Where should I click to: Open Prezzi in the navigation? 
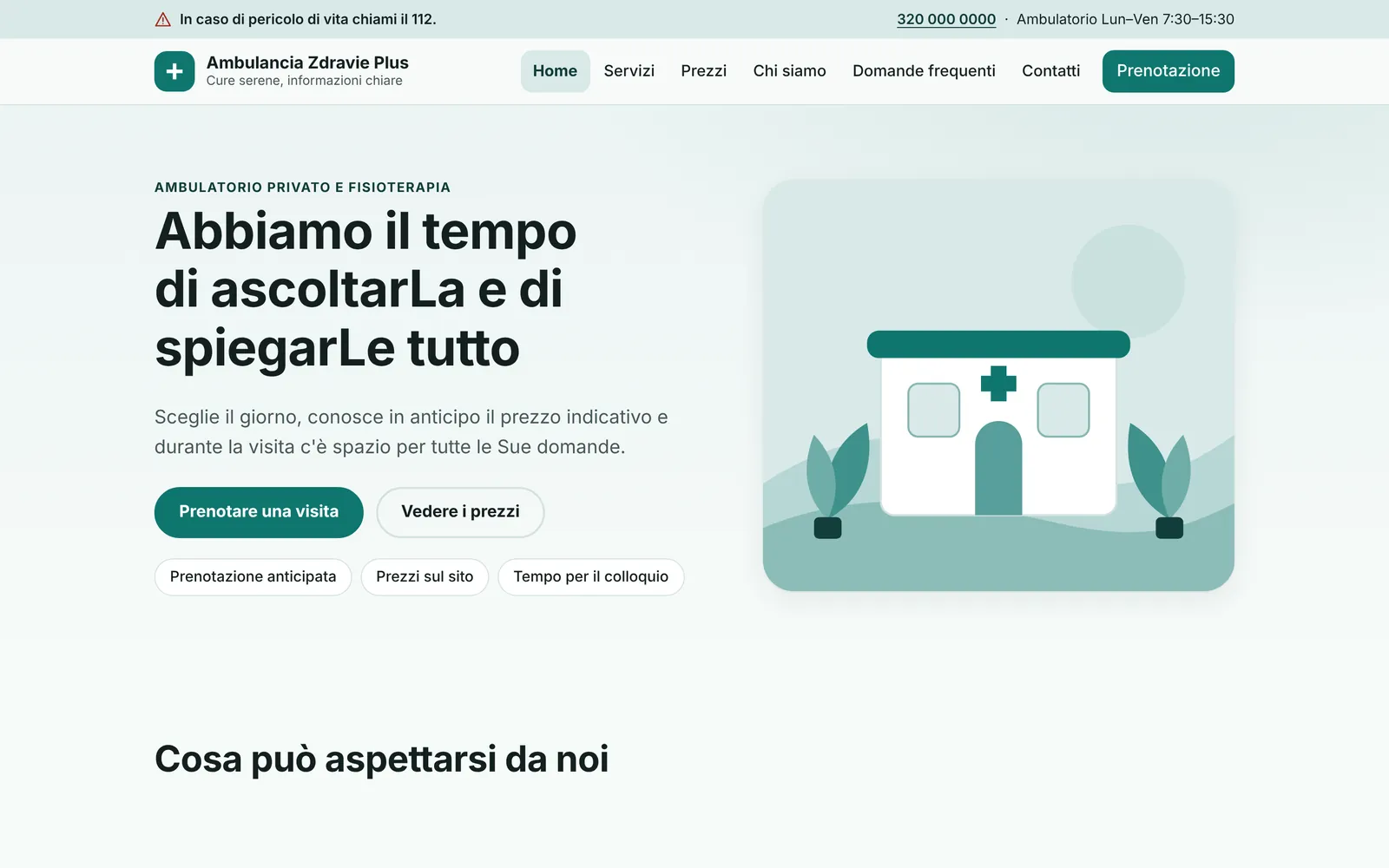(x=704, y=71)
